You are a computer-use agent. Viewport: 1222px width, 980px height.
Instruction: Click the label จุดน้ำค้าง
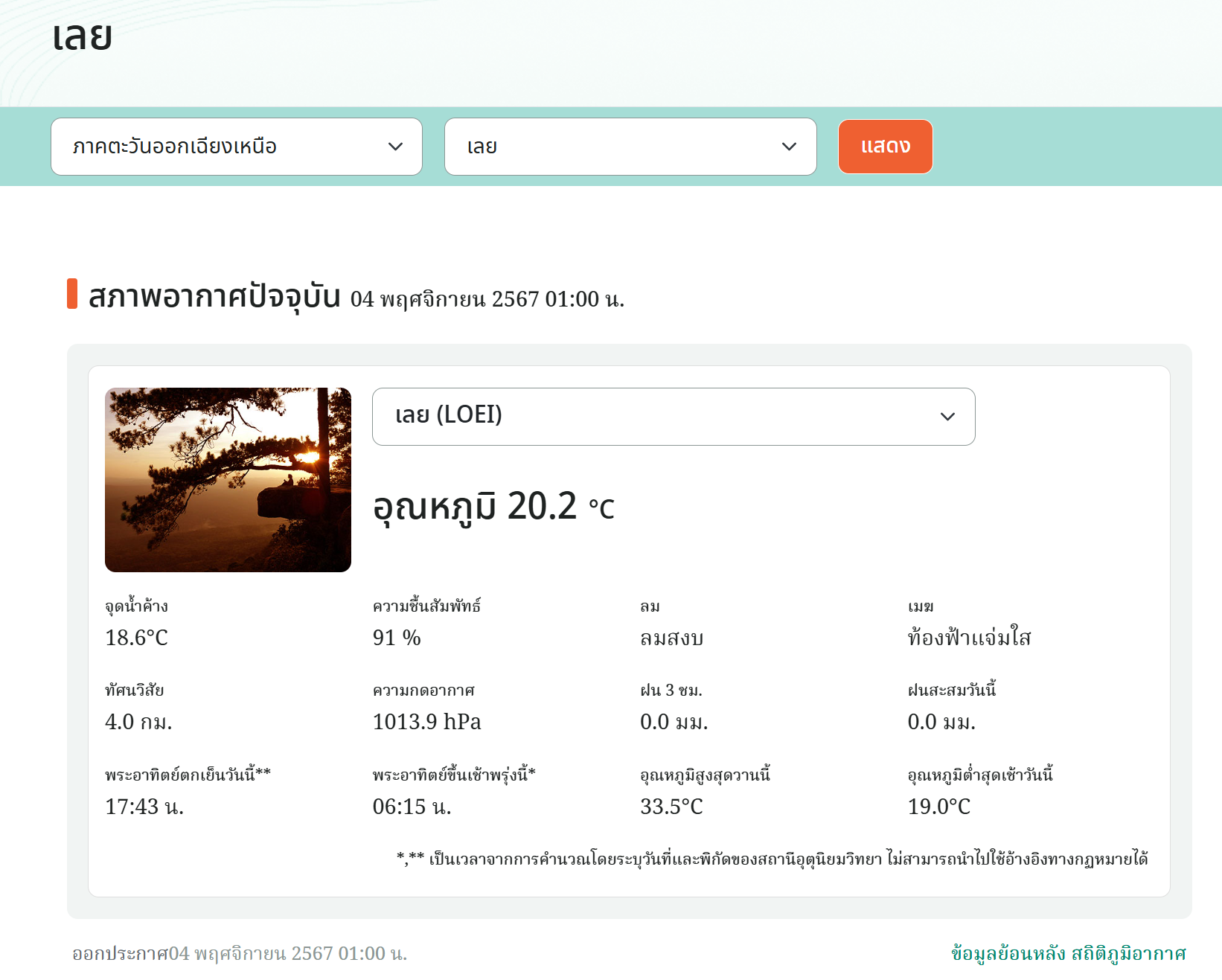coord(137,605)
